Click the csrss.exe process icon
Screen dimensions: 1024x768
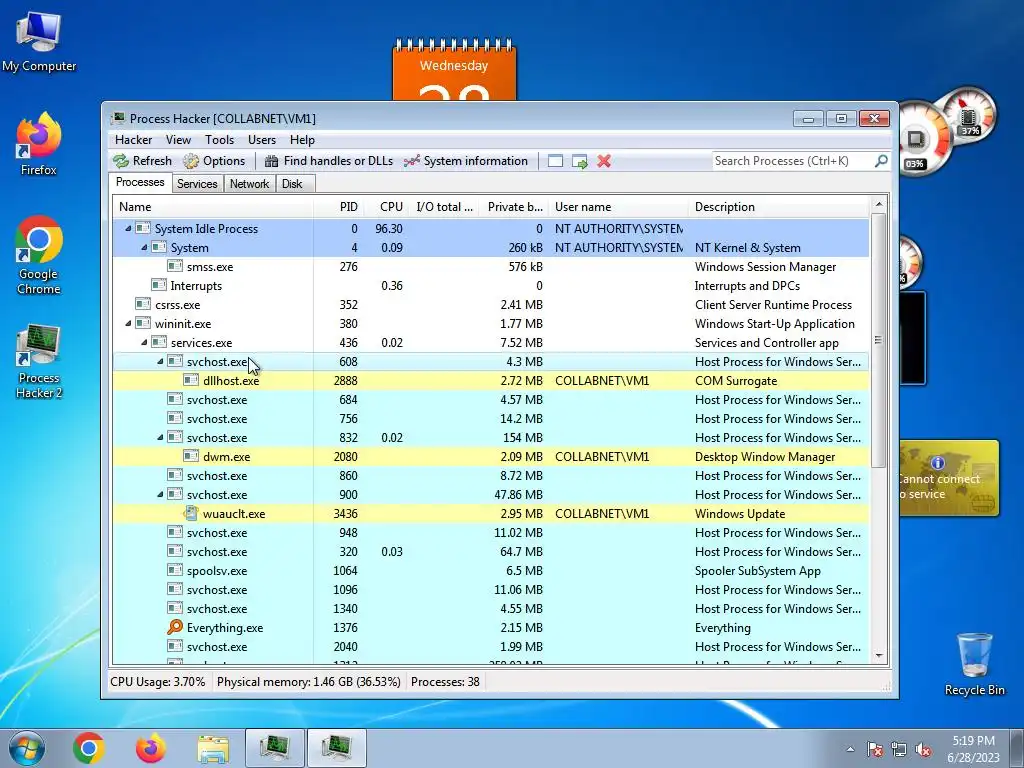pos(142,304)
